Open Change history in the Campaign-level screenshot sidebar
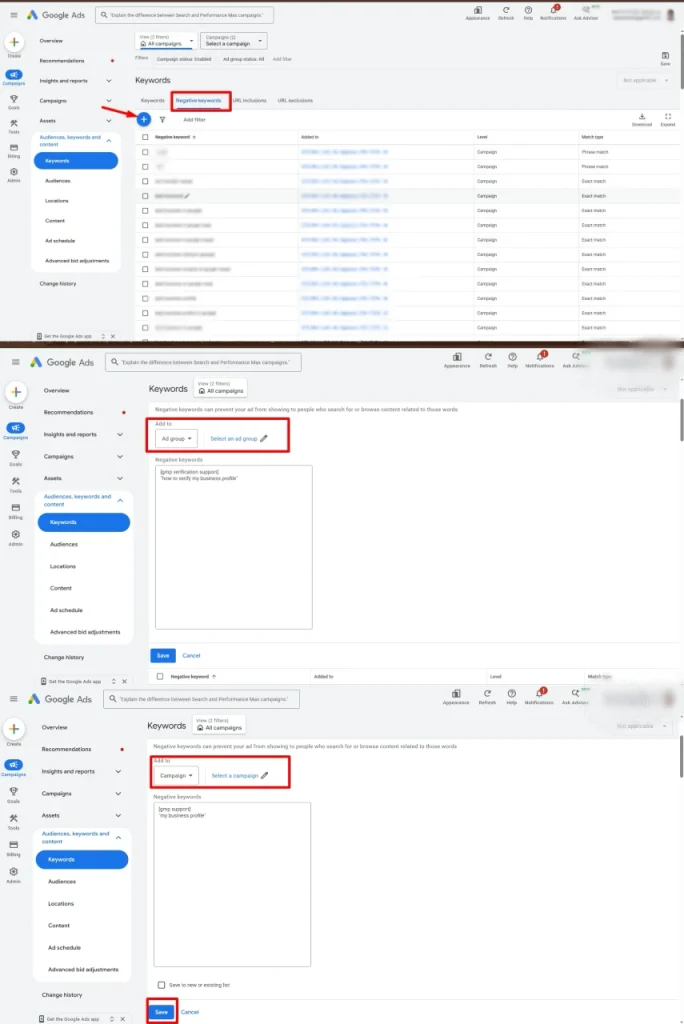 click(x=61, y=995)
